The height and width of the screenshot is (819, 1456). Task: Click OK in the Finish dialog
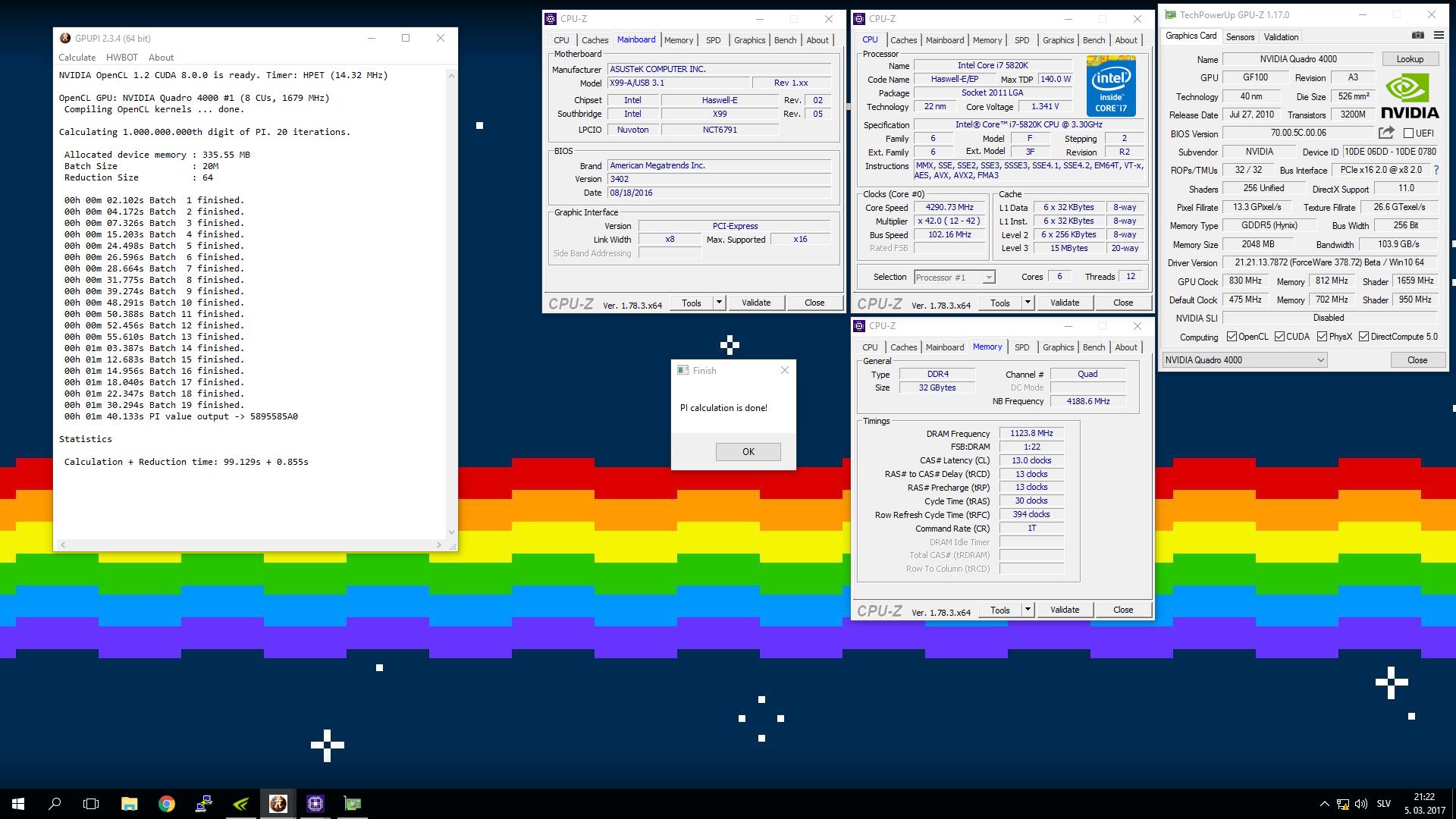748,452
